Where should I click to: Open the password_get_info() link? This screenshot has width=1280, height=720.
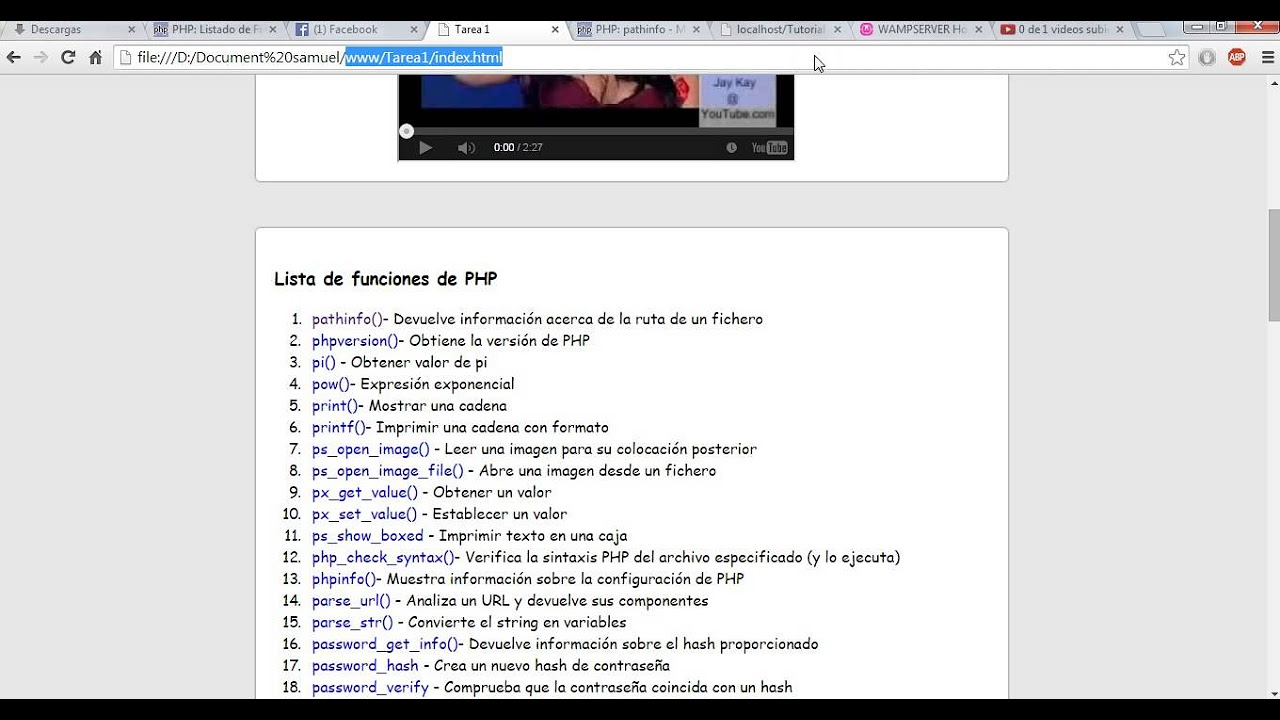(x=385, y=644)
